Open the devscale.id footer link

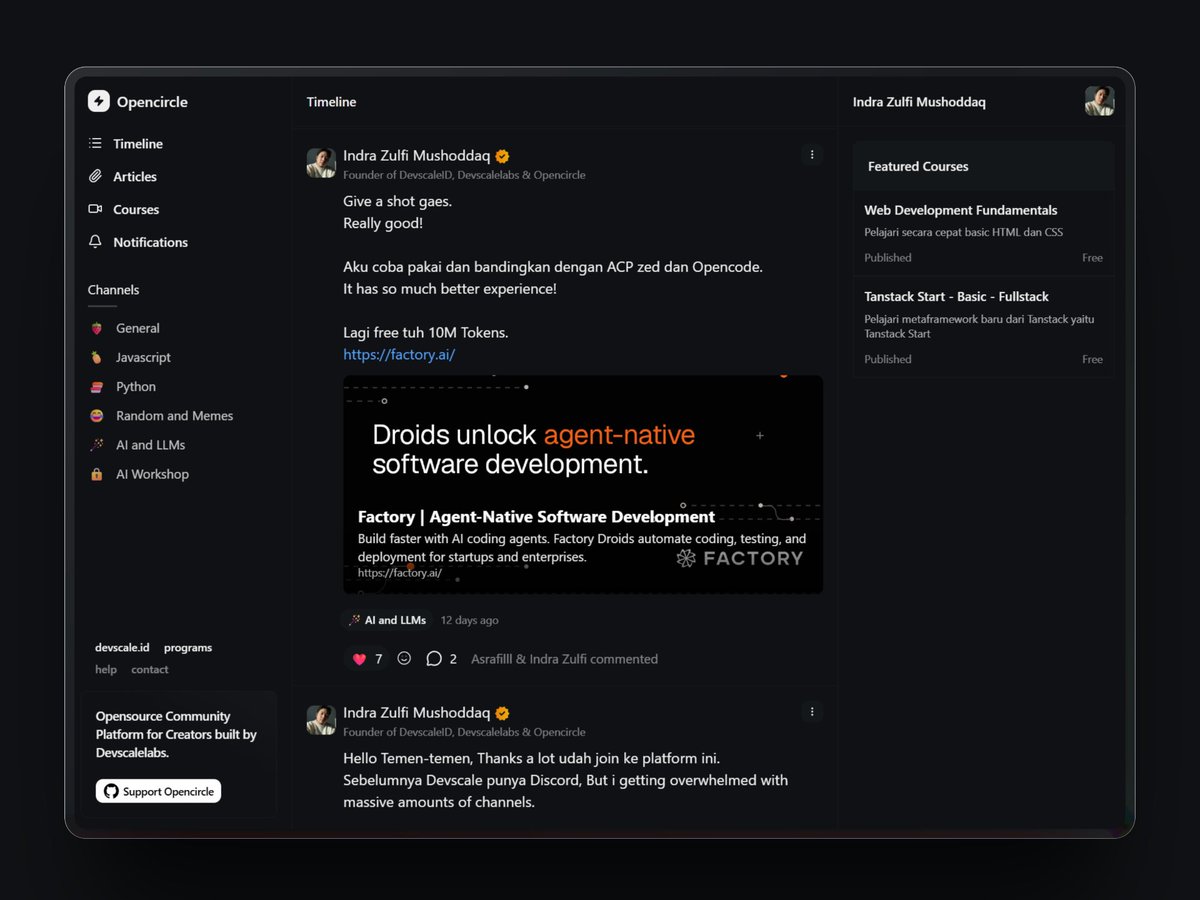[x=122, y=648]
